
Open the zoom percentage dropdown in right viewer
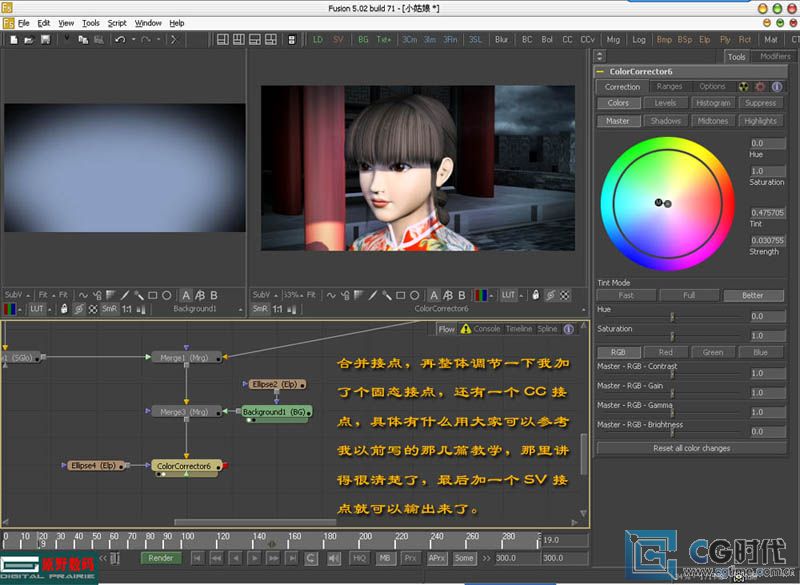pyautogui.click(x=292, y=295)
